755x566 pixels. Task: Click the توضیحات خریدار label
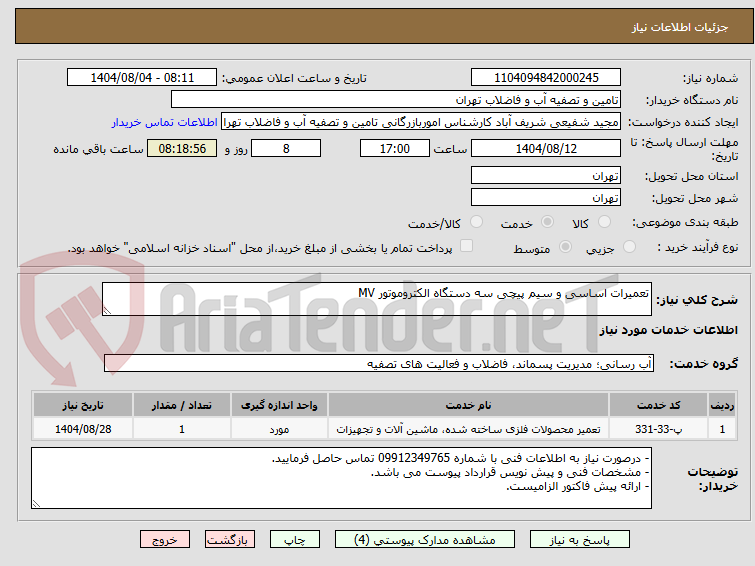(x=713, y=479)
